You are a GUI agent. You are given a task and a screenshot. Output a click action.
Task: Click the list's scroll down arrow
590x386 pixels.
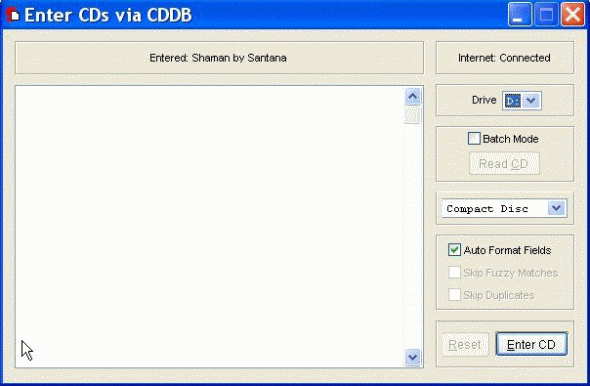(412, 357)
